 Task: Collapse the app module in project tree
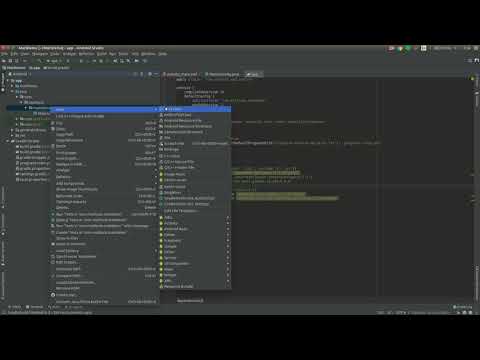pyautogui.click(x=8, y=81)
